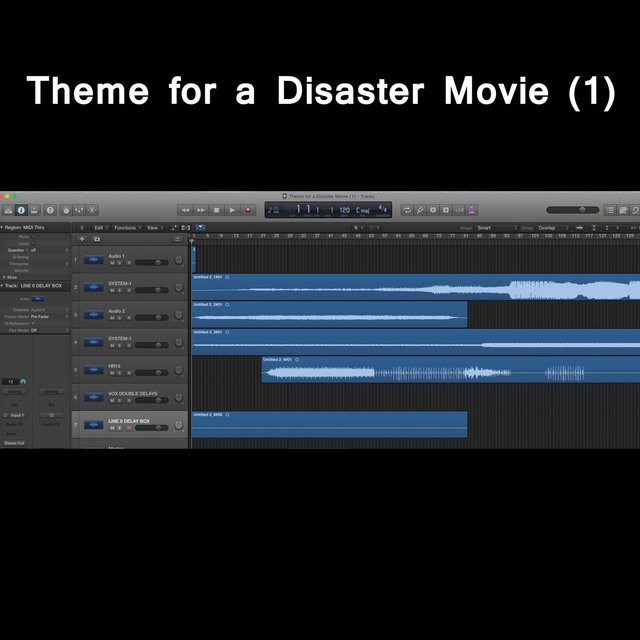Mute the HR16 track
The width and height of the screenshot is (640, 640).
112,373
